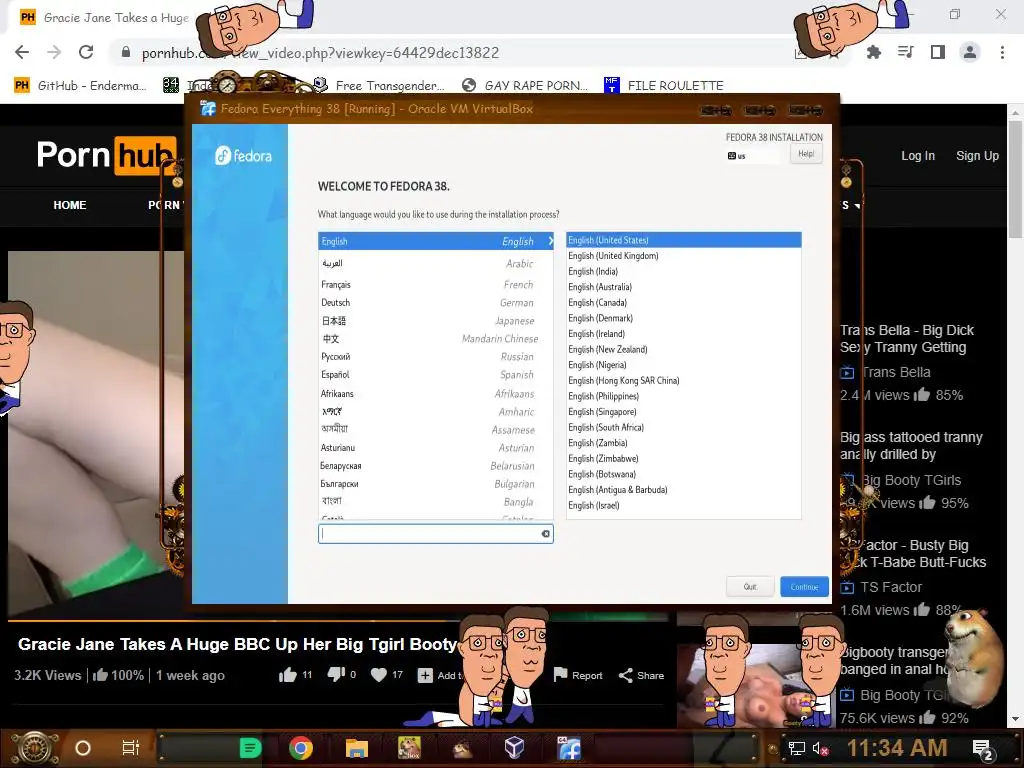Viewport: 1024px width, 768px height.
Task: Choose English (Canada) locale
Action: [x=683, y=302]
